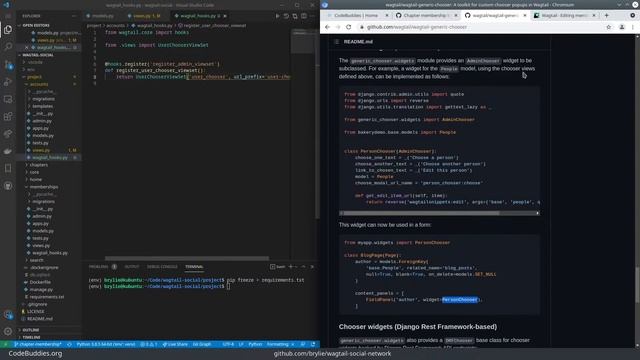This screenshot has height=360, width=640.
Task: Open Source Control view in activity bar
Action: click(x=8, y=64)
